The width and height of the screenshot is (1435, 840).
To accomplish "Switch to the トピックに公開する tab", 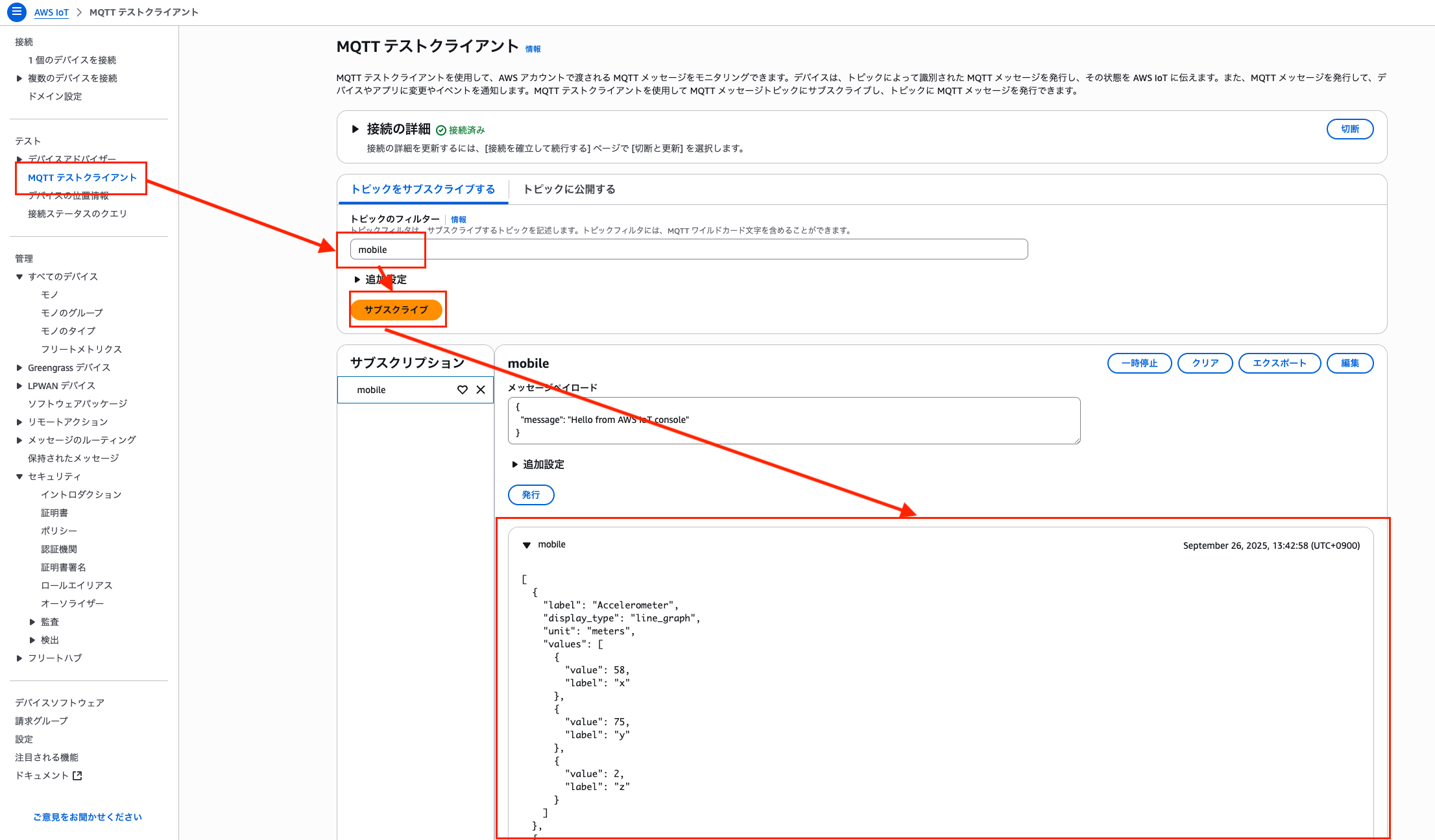I will click(x=568, y=189).
